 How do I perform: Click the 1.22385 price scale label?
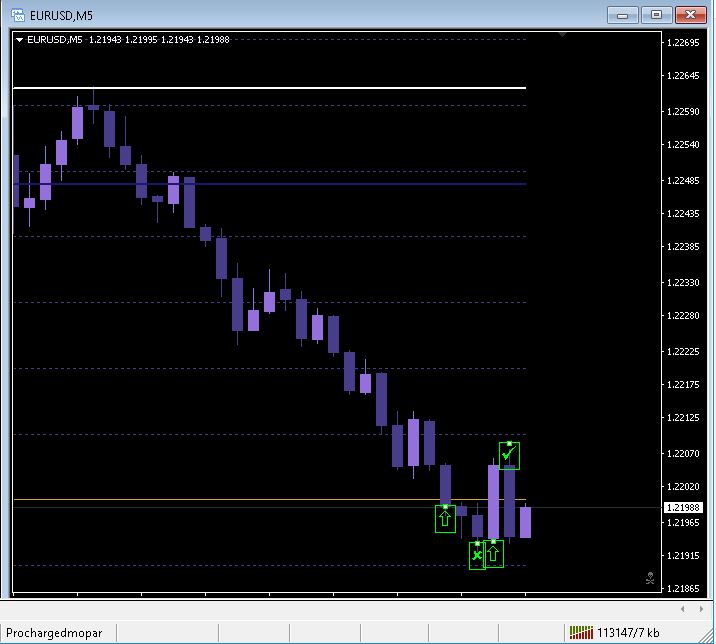point(683,246)
